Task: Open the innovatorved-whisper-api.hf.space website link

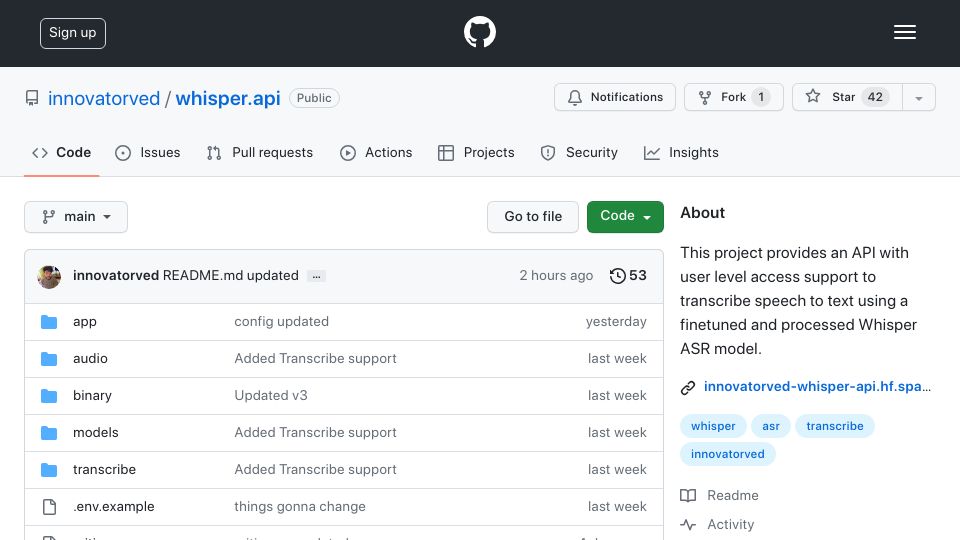Action: [x=817, y=386]
